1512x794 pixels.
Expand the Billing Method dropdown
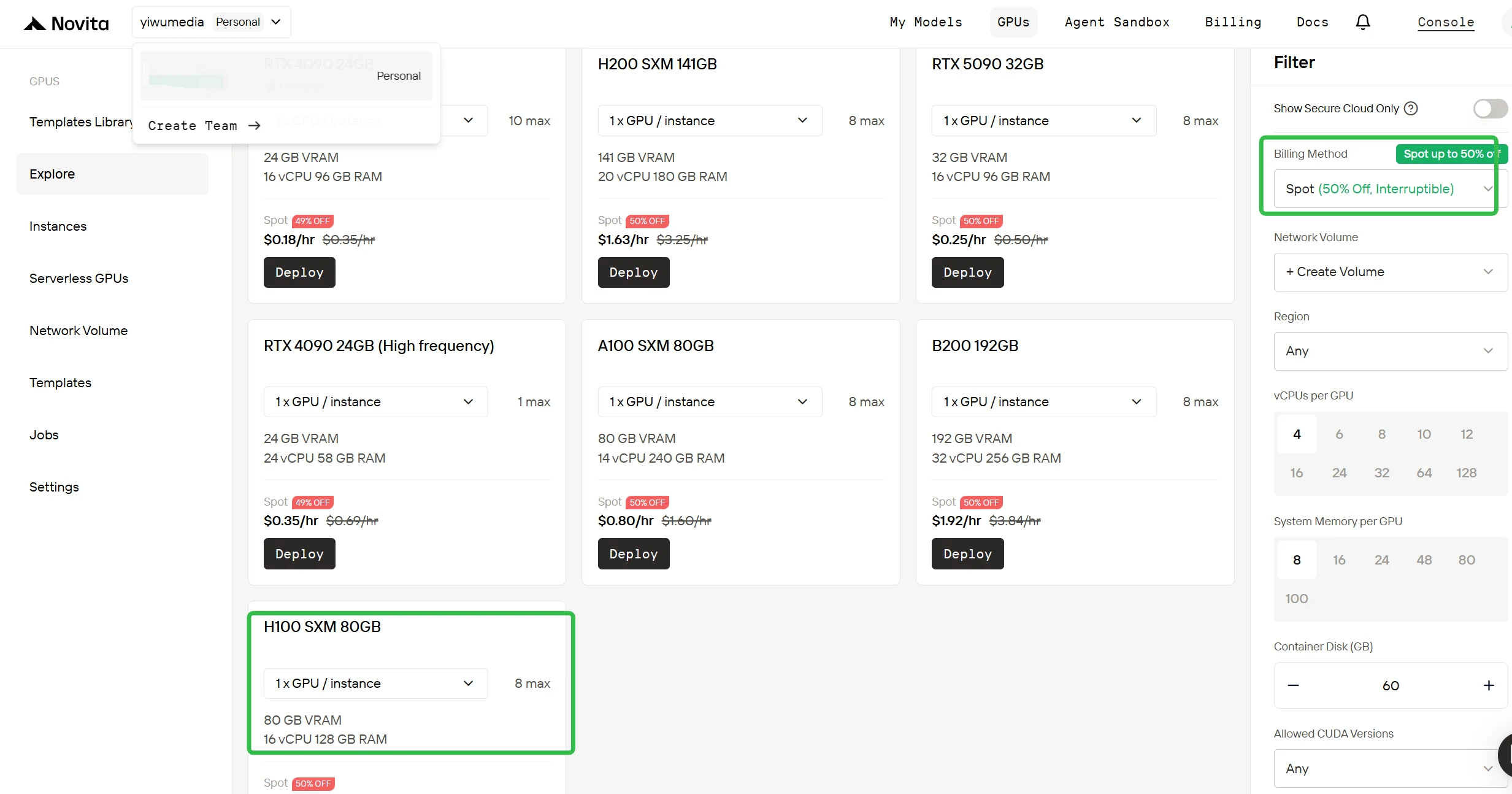click(1391, 189)
